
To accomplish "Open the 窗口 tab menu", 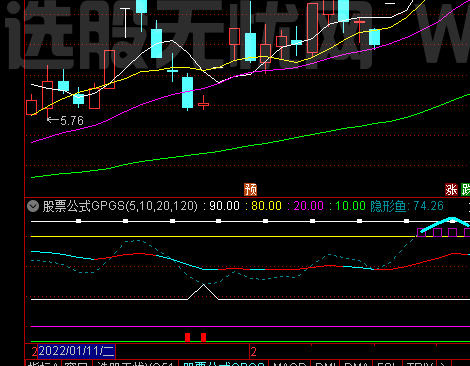I will pos(76,363).
